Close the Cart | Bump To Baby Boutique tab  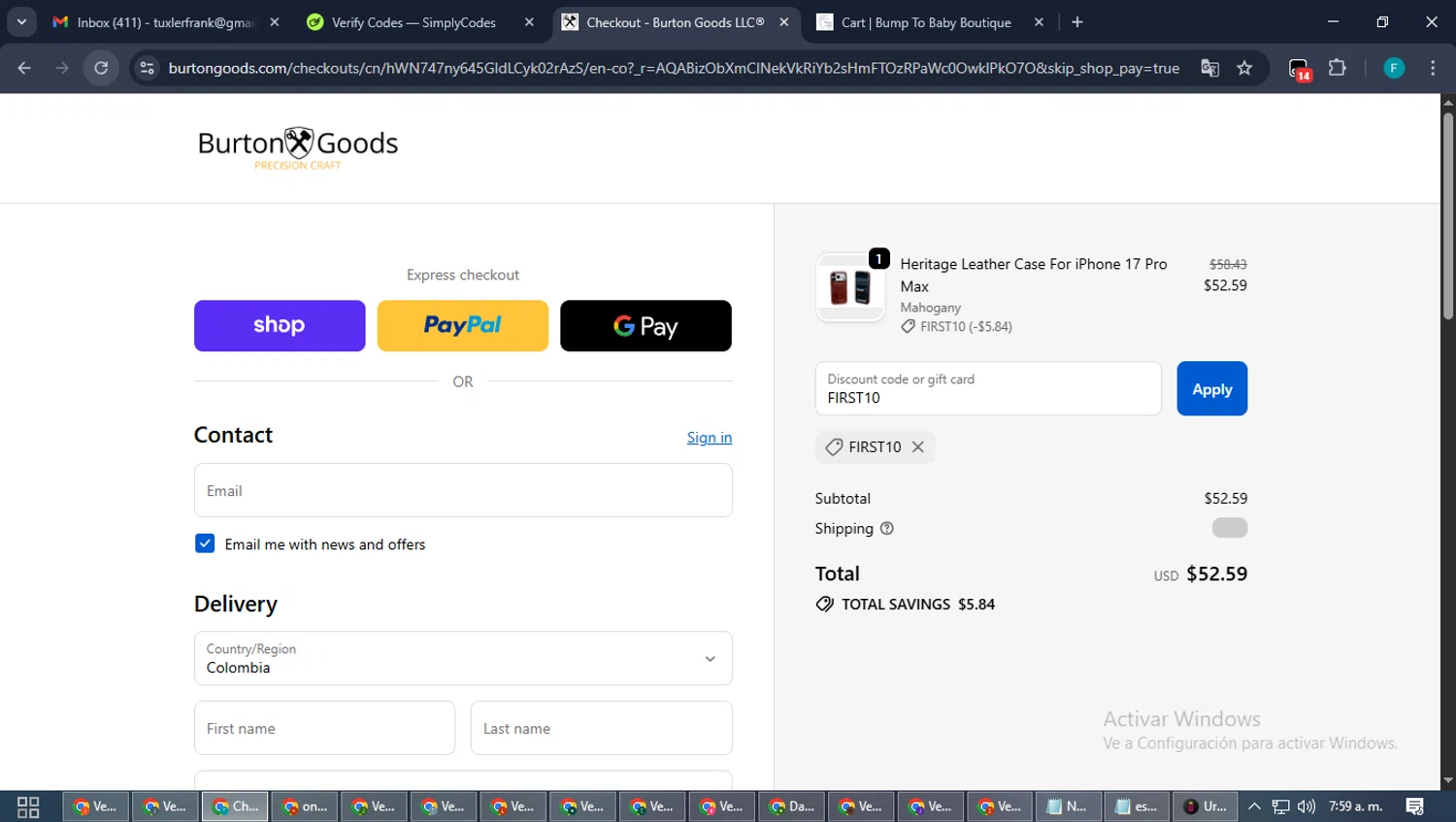(x=1039, y=21)
